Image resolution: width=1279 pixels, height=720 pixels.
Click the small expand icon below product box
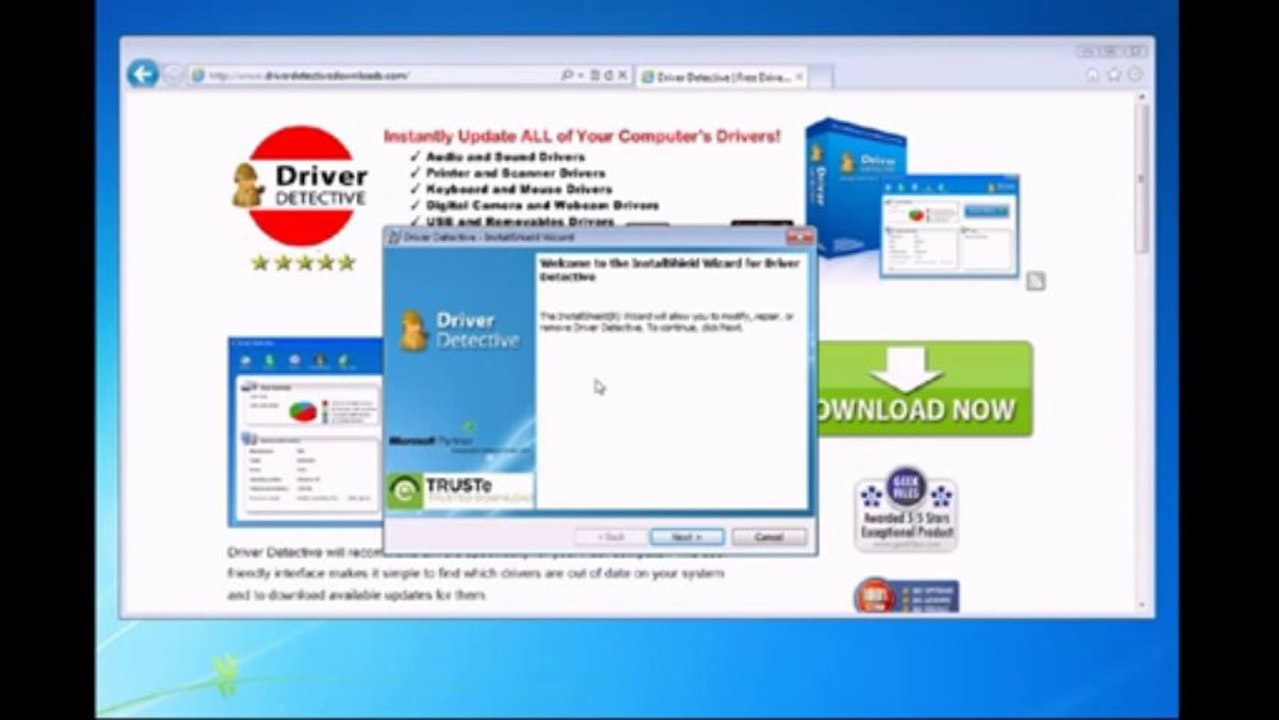pos(1036,281)
